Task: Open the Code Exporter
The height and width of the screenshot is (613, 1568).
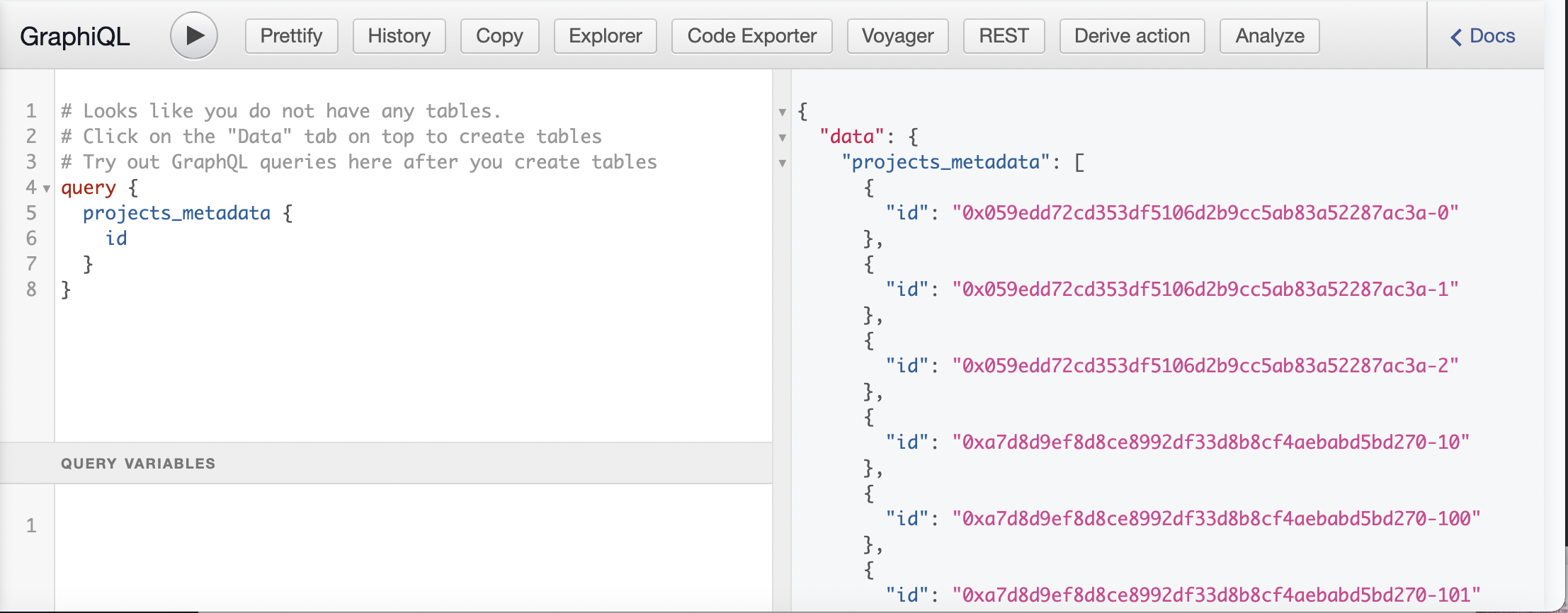Action: pos(752,36)
